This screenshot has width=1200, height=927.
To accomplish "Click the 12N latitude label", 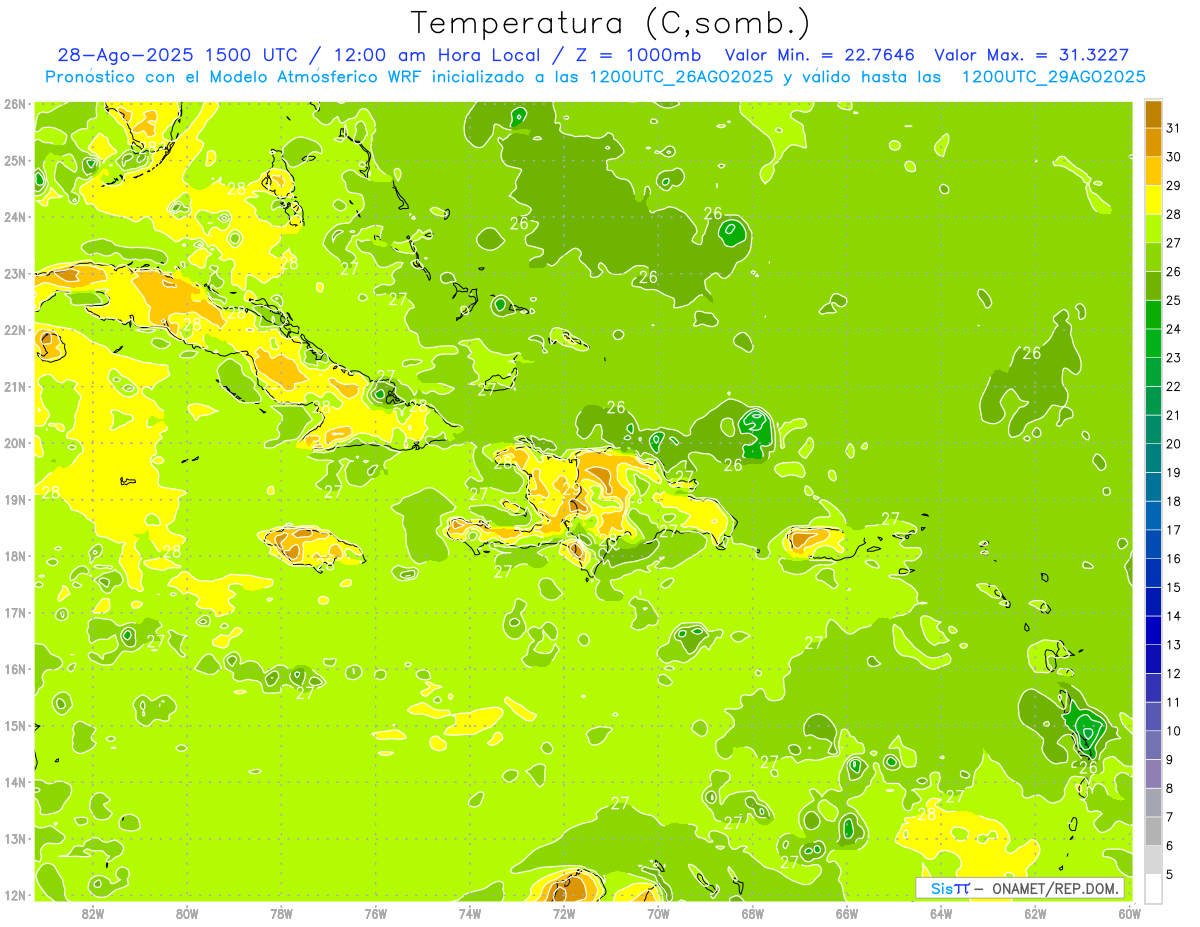I will coord(15,895).
